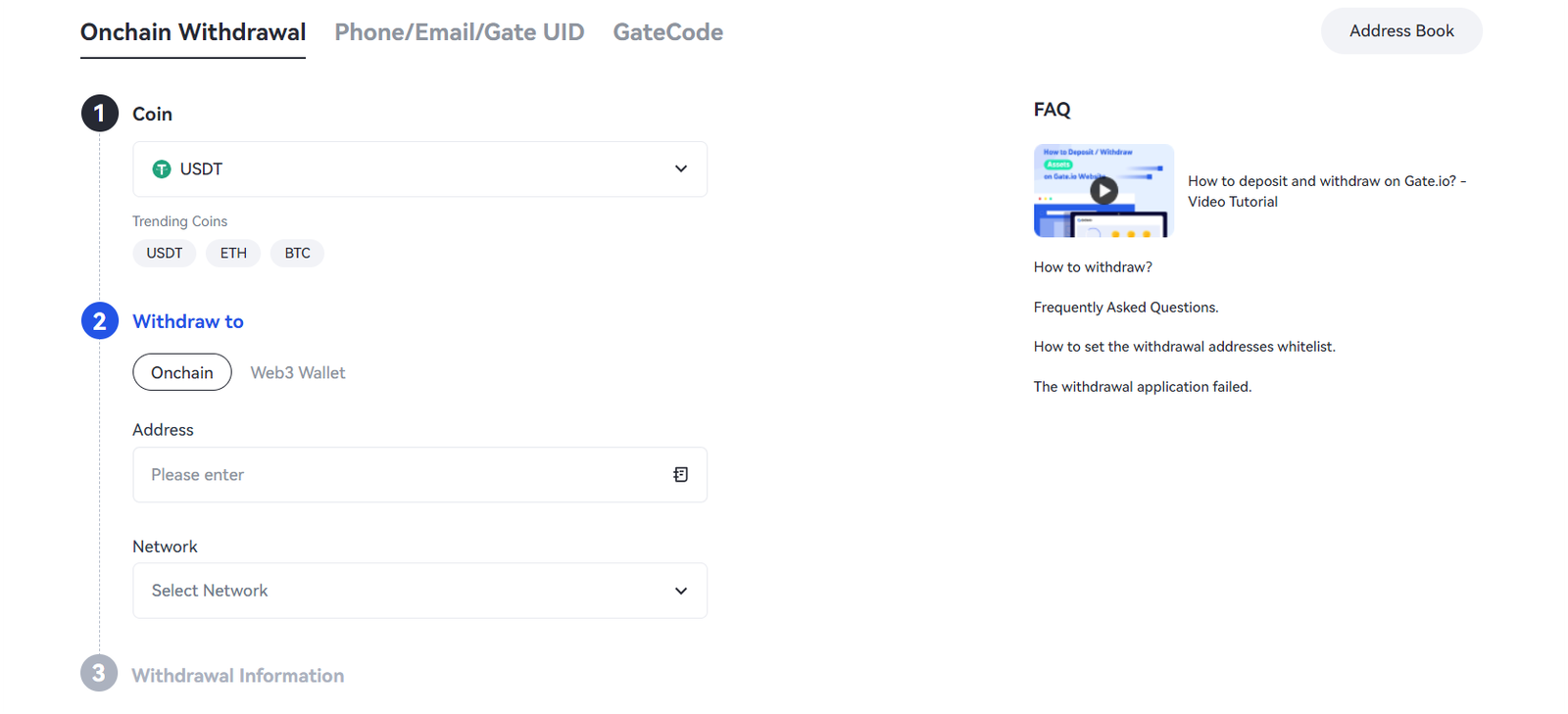Select the Onchain Withdrawal tab
The image size is (1568, 714).
[x=193, y=32]
